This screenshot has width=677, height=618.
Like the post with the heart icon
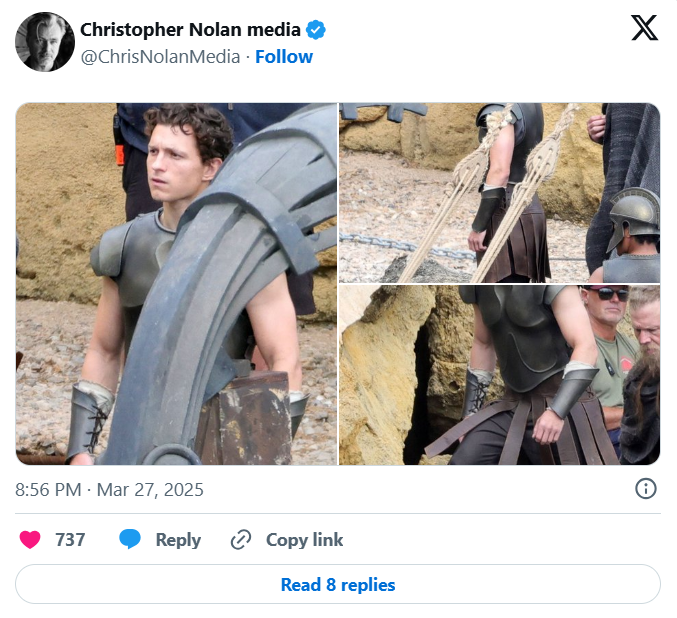tap(31, 540)
